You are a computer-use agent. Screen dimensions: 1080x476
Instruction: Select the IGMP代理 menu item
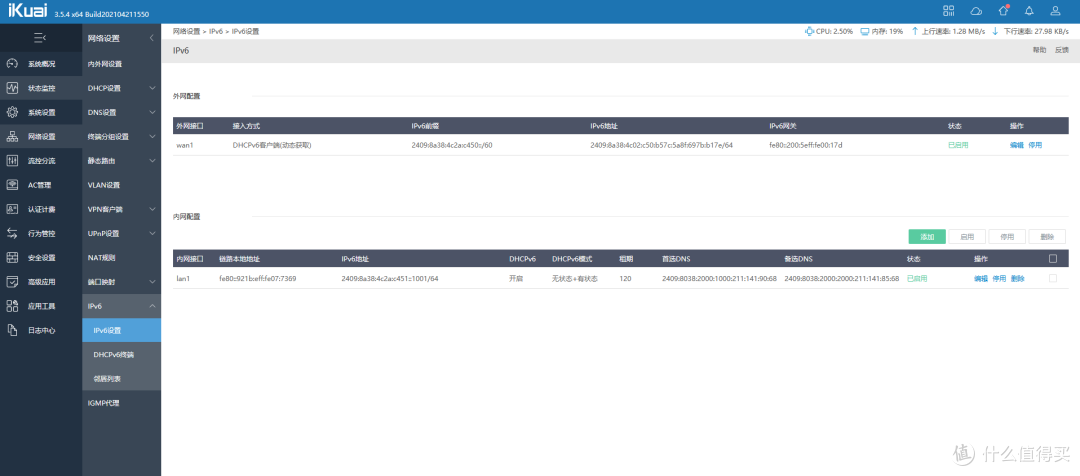104,402
